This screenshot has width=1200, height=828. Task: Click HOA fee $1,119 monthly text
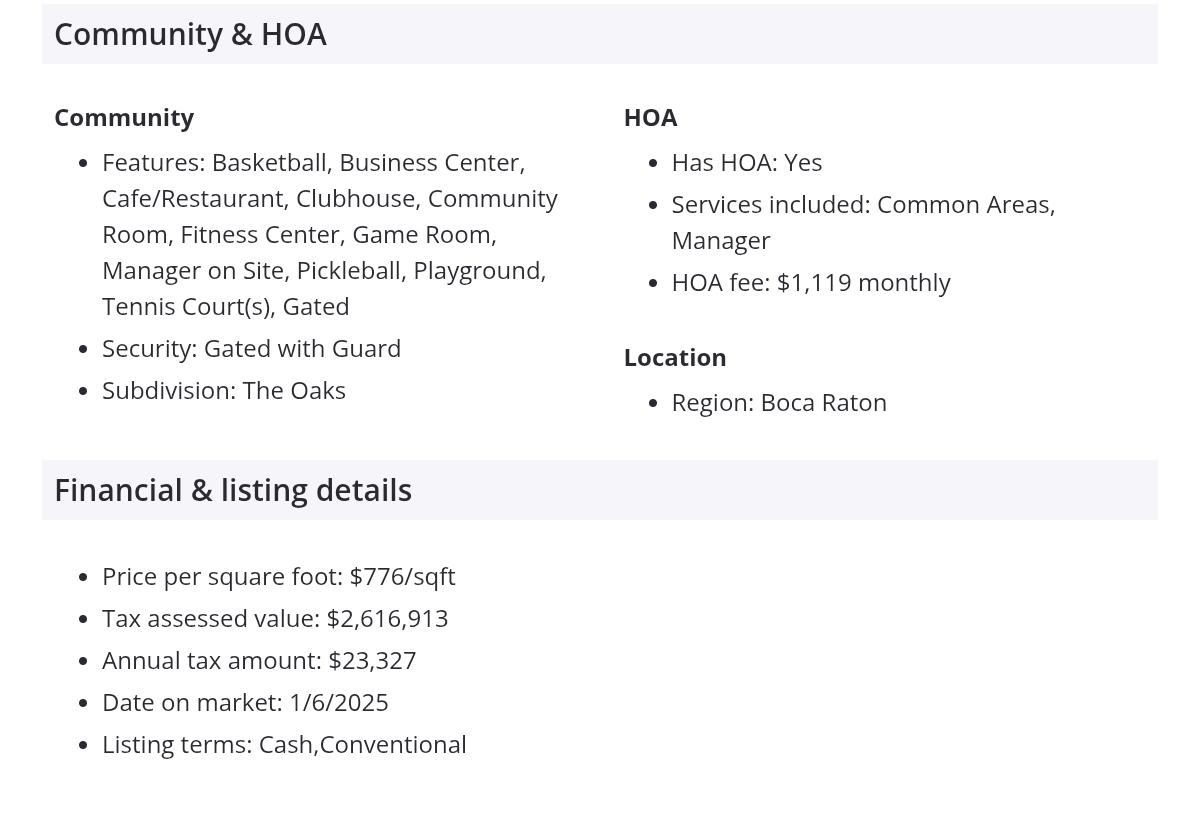coord(811,282)
